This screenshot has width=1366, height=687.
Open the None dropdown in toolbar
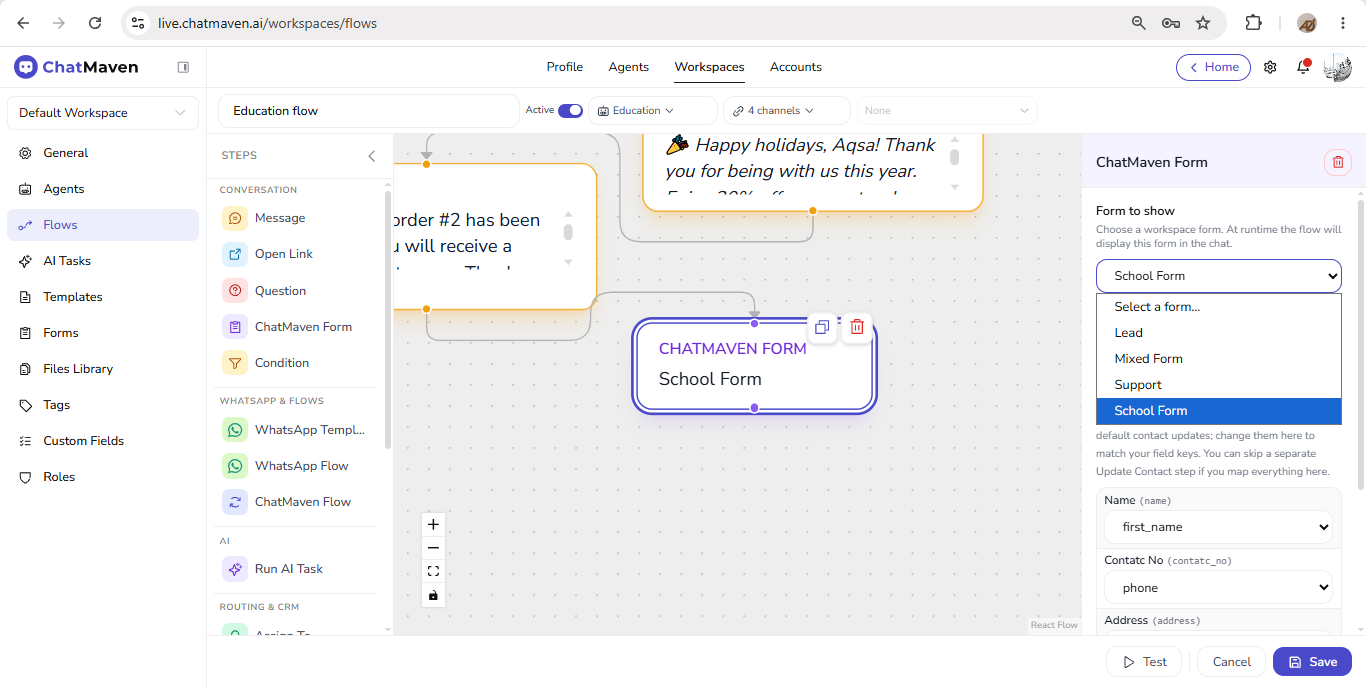pos(947,111)
